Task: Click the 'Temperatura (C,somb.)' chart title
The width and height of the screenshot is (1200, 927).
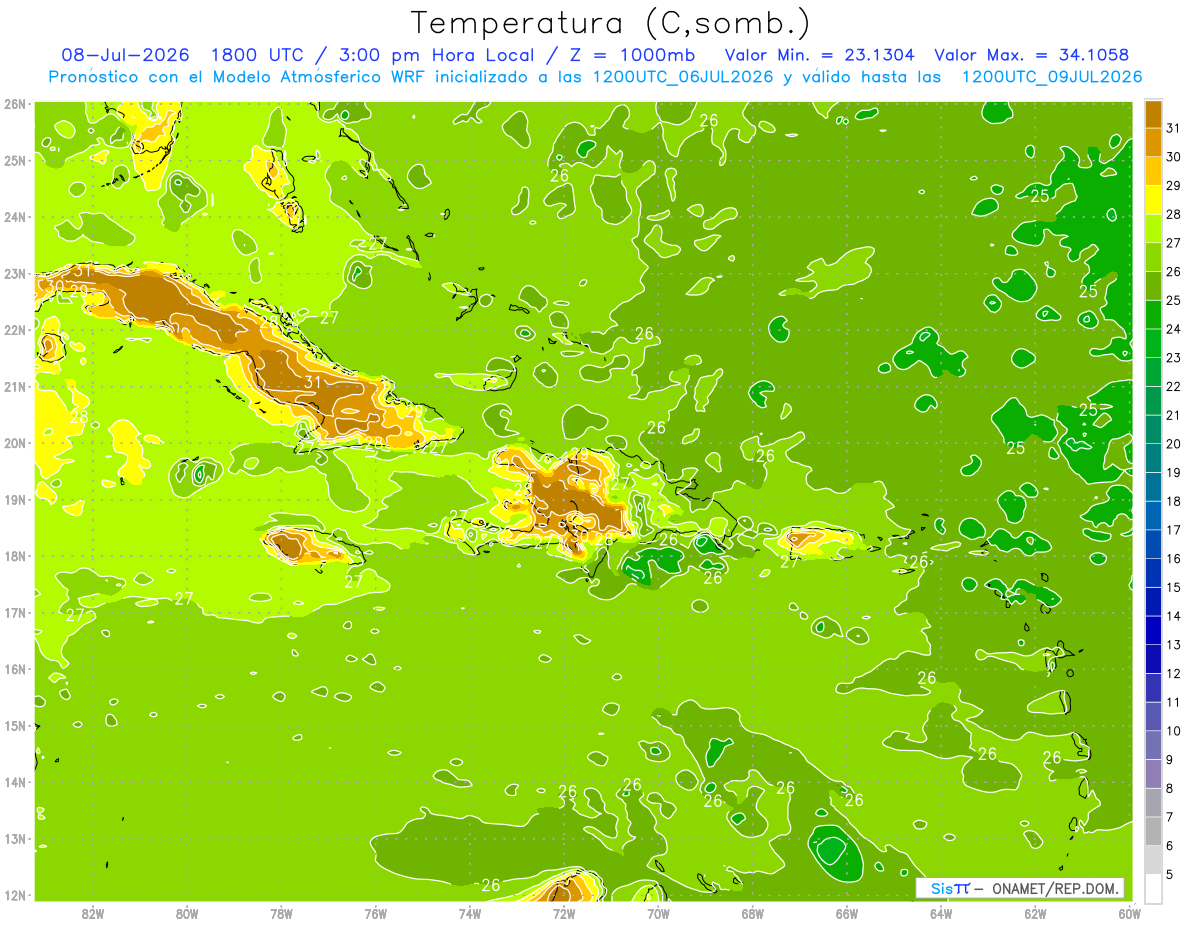Action: point(611,23)
